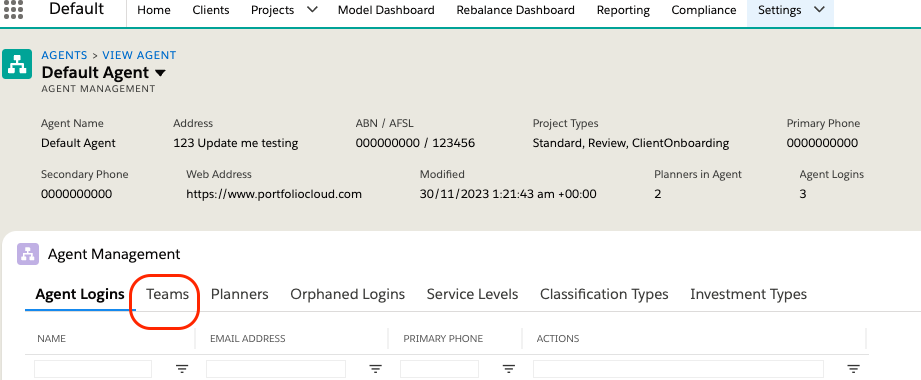Open the Default Agent dropdown arrow
Image resolution: width=921 pixels, height=380 pixels.
pos(160,73)
